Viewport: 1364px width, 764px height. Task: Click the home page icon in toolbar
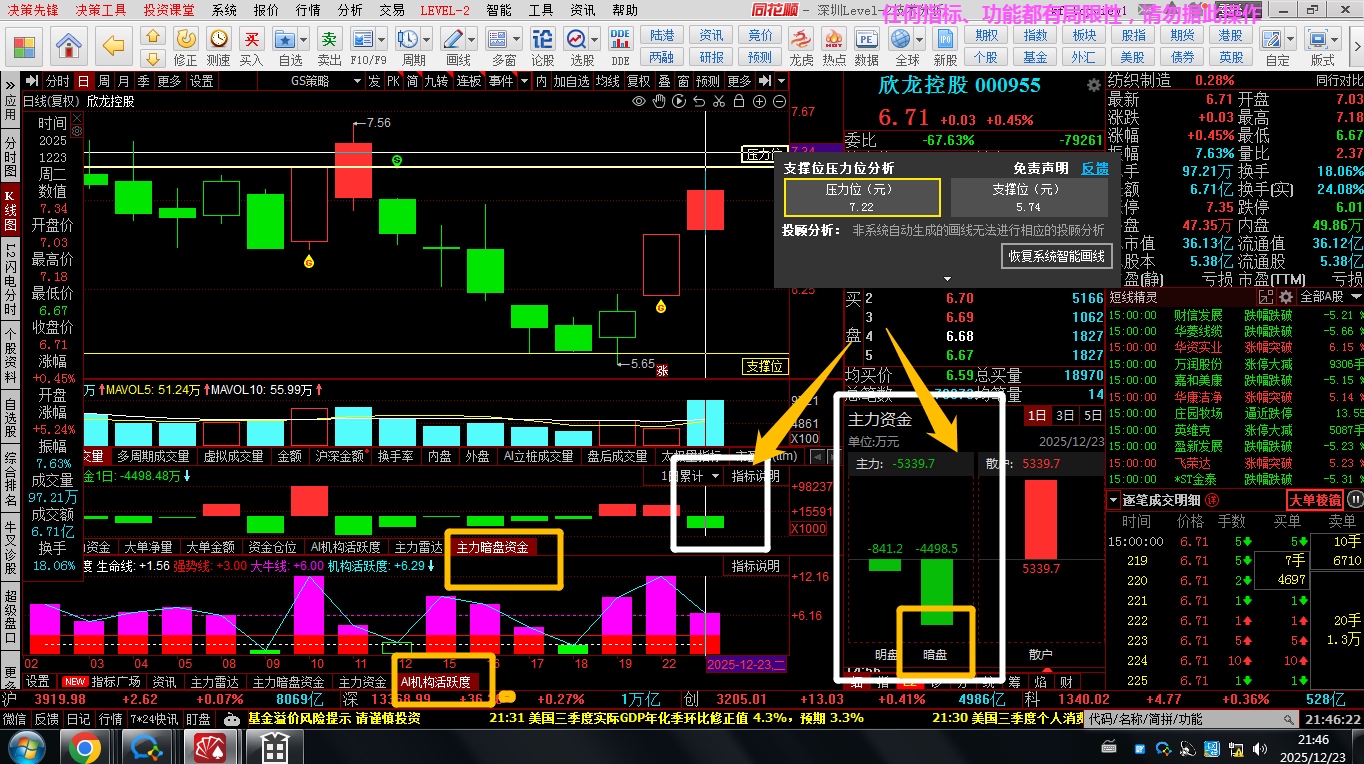(68, 45)
